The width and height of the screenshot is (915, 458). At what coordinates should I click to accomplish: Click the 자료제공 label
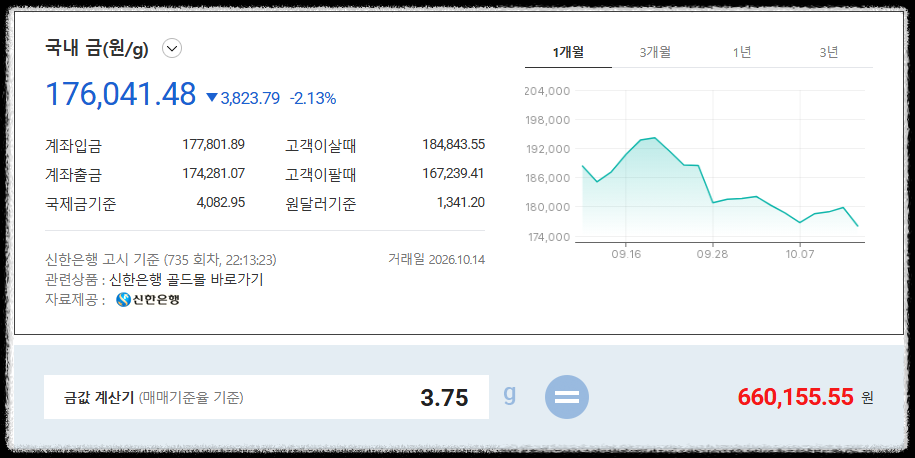[x=75, y=300]
